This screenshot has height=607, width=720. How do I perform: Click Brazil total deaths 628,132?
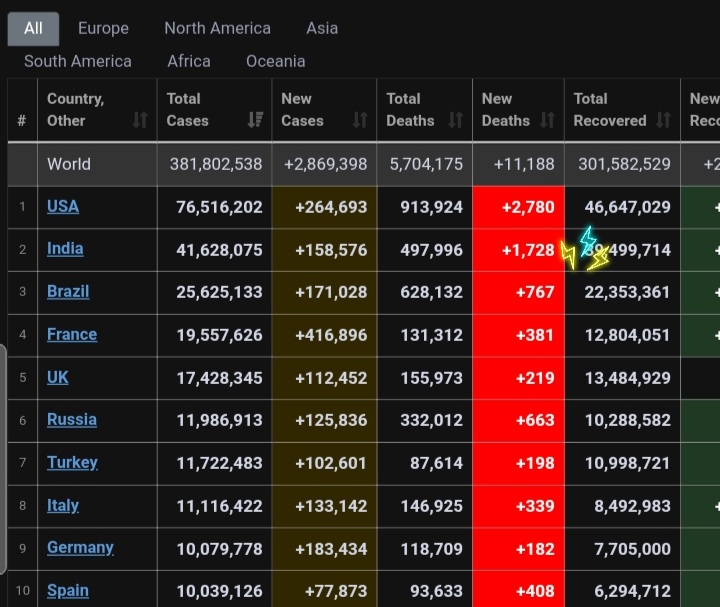tap(431, 292)
